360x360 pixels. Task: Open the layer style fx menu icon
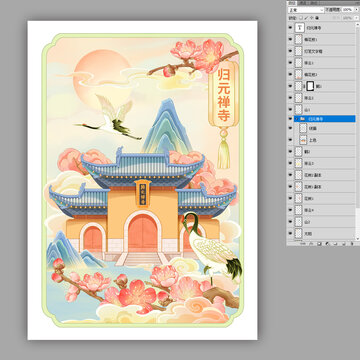(311, 244)
